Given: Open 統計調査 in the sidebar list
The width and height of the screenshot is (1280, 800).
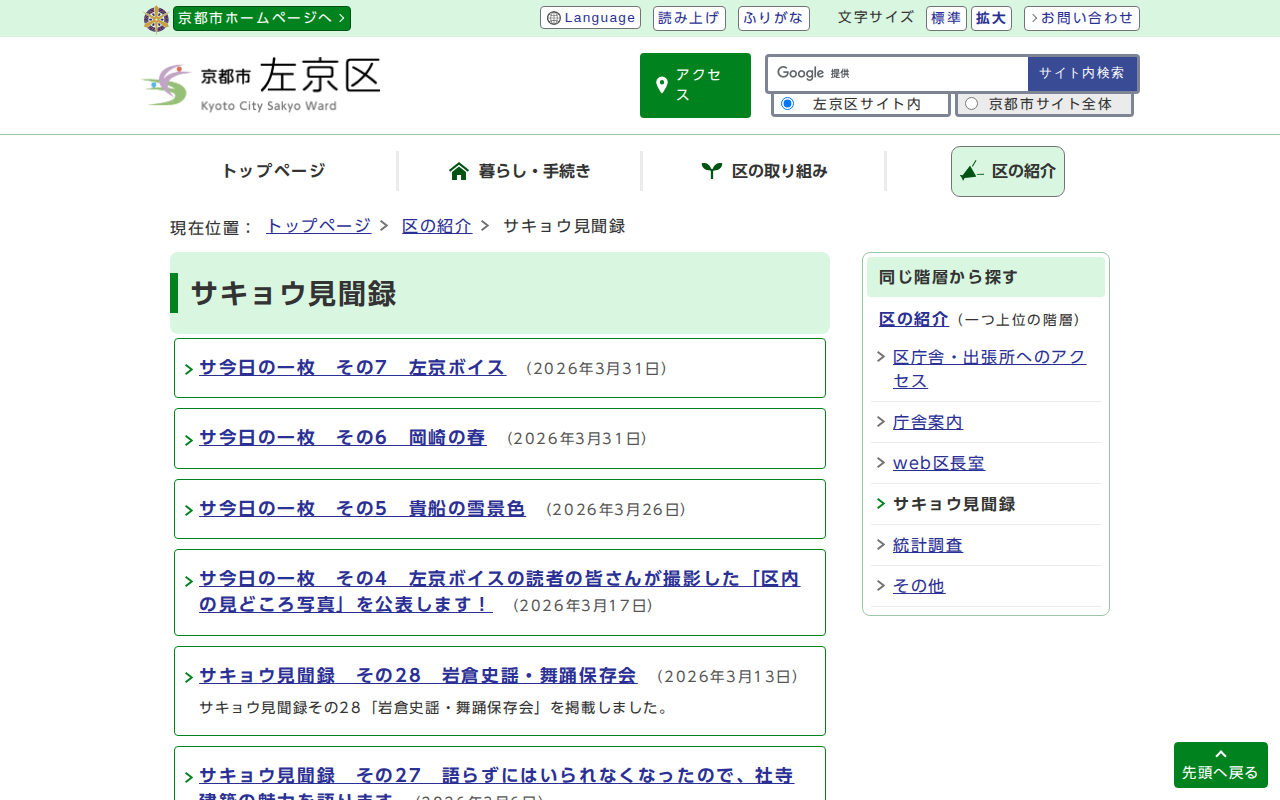Looking at the screenshot, I should coord(927,545).
